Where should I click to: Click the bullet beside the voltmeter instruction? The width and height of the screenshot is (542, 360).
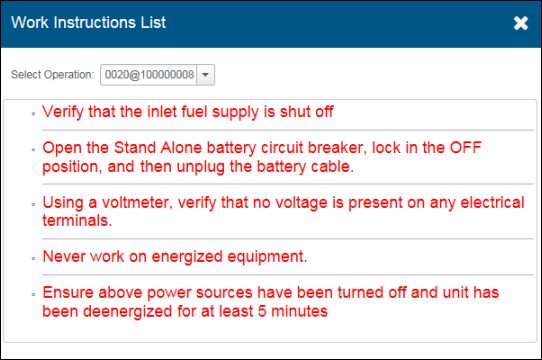pyautogui.click(x=33, y=204)
